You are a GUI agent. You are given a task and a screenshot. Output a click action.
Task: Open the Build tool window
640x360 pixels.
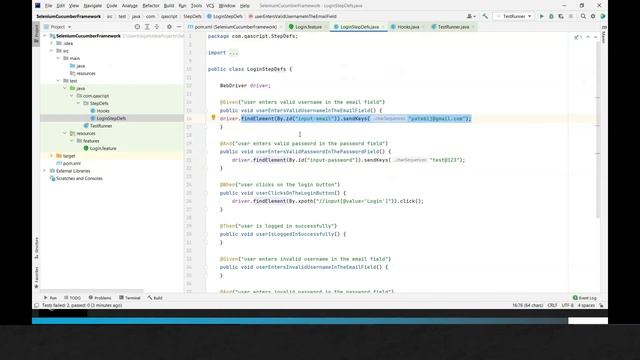155,298
